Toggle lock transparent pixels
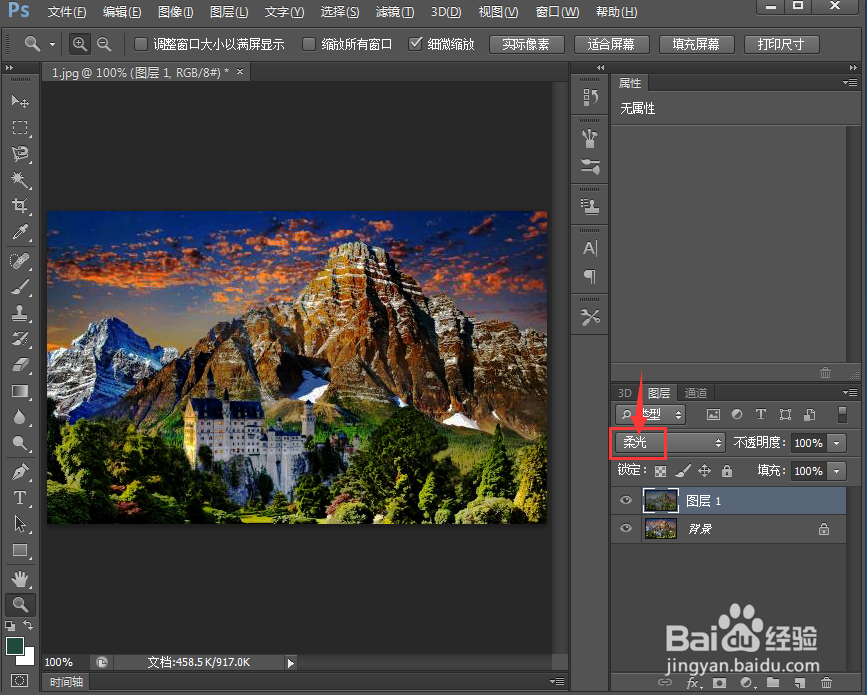Viewport: 867px width, 695px height. coord(660,471)
